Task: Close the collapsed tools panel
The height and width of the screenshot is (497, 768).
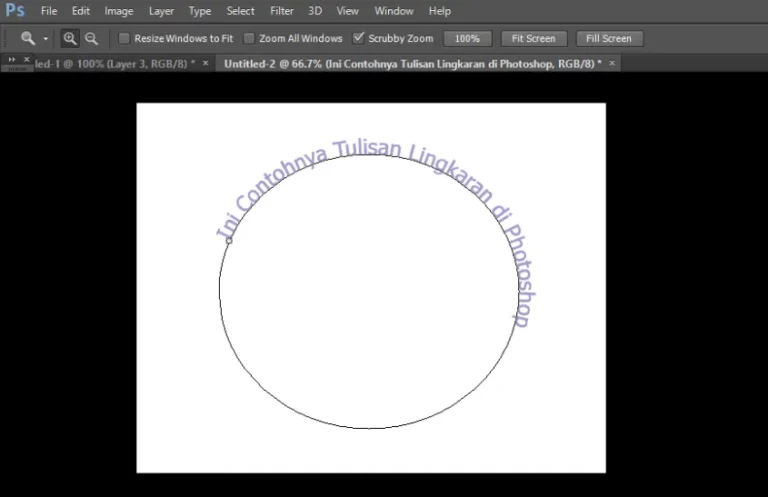Action: 27,59
